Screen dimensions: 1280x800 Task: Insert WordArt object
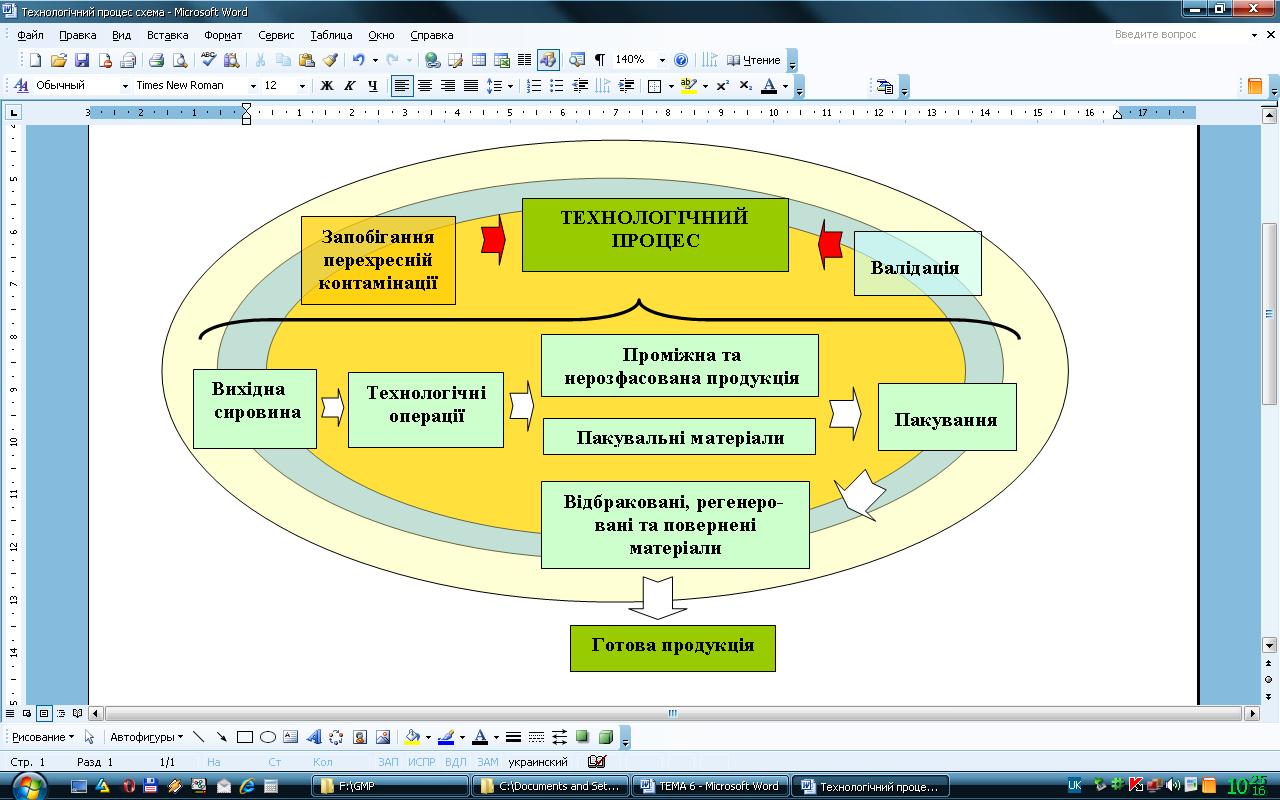(313, 737)
